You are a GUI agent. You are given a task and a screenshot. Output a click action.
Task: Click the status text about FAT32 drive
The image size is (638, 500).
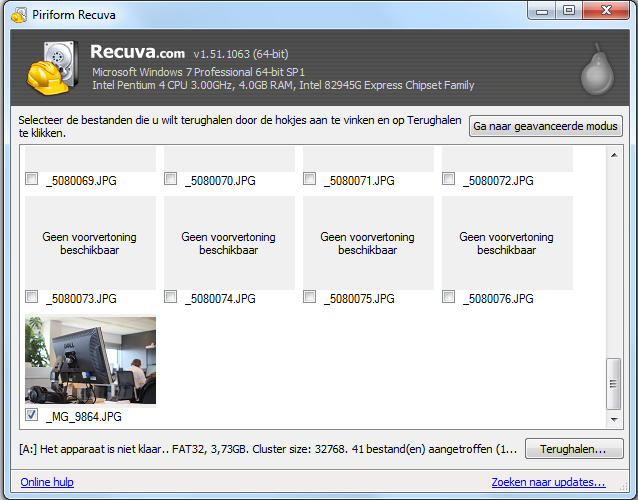pos(268,449)
